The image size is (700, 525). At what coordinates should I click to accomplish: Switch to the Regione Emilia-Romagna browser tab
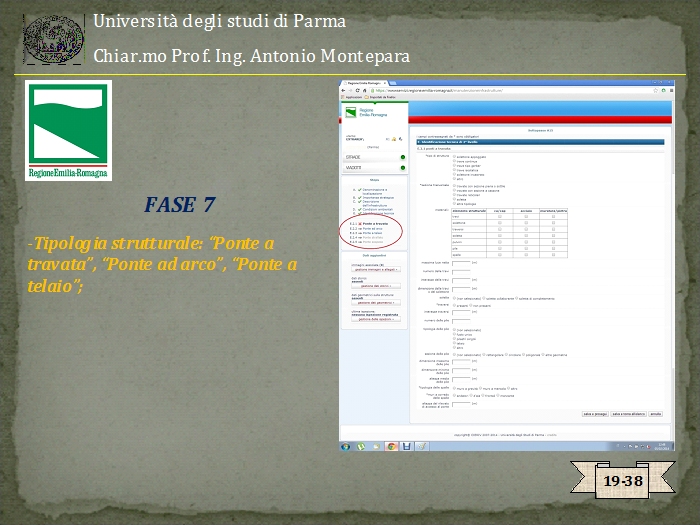367,83
